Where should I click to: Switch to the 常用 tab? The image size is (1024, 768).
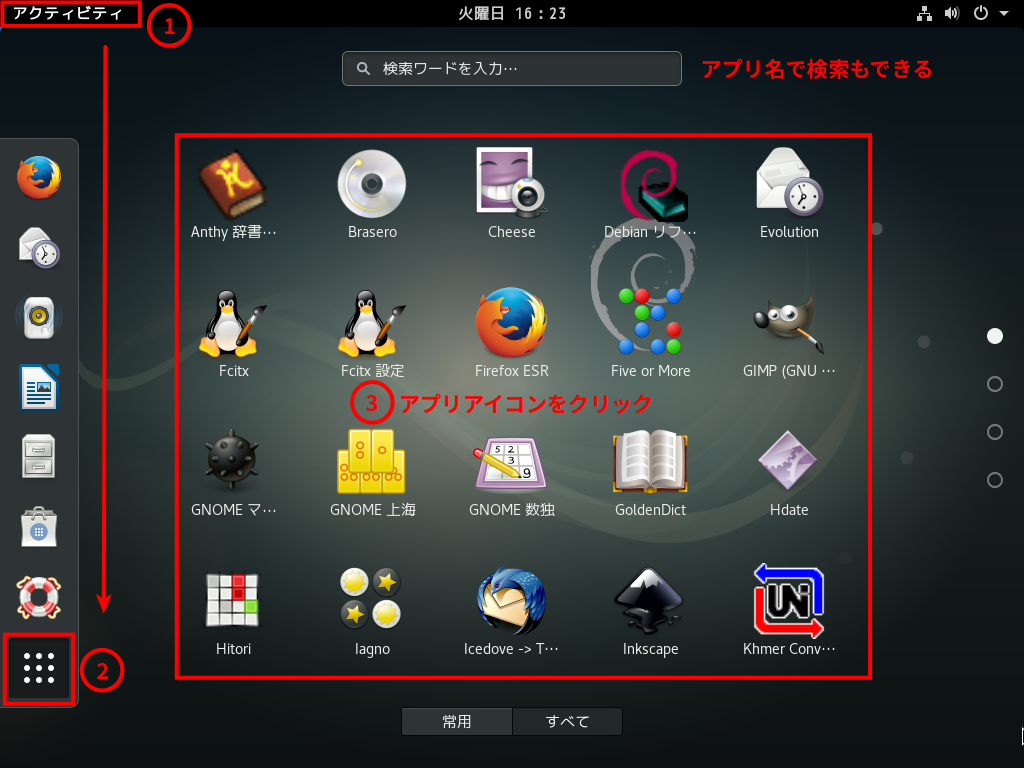(456, 722)
